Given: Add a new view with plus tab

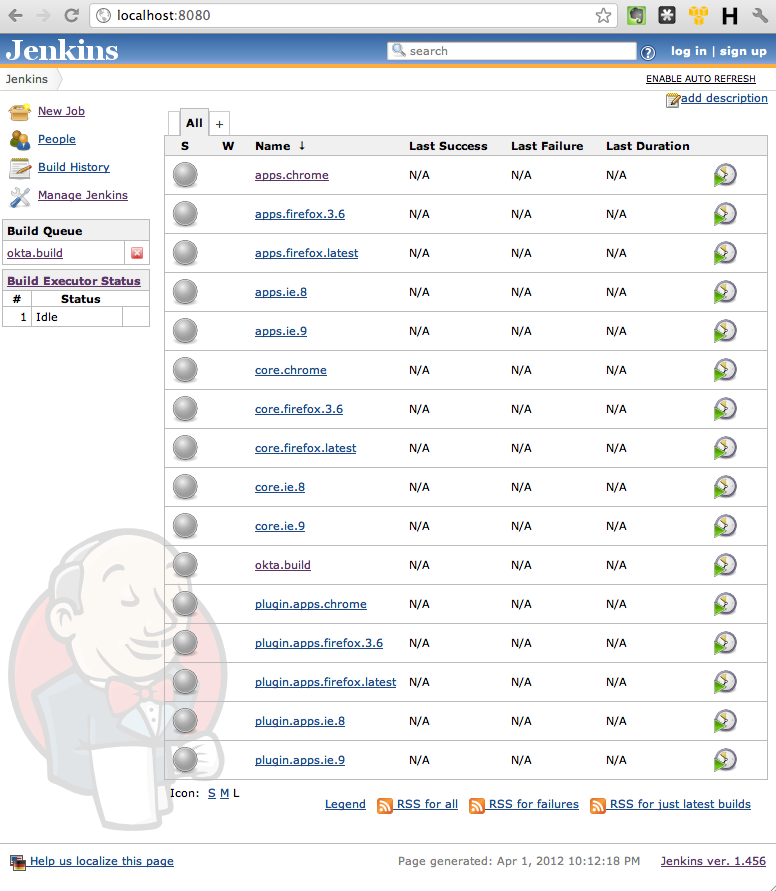Looking at the screenshot, I should pyautogui.click(x=220, y=124).
